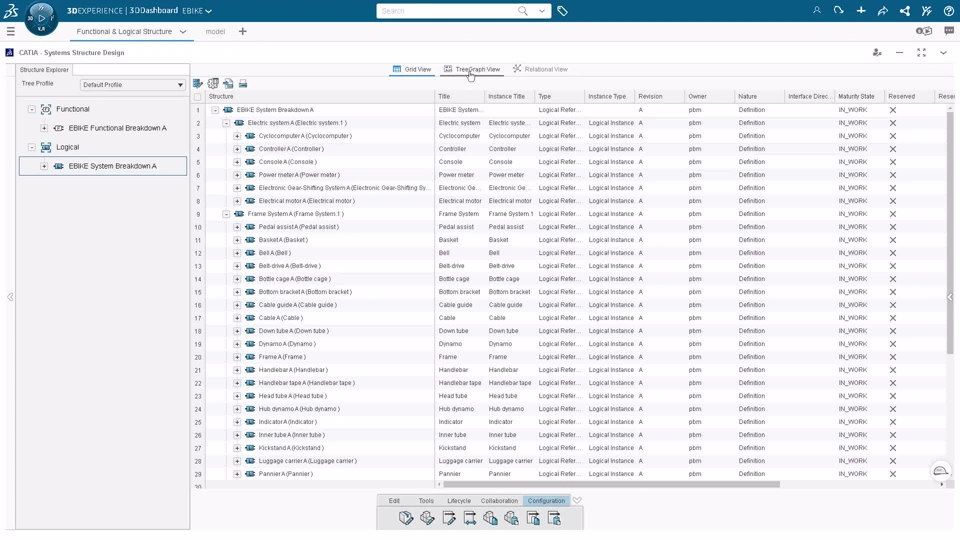Switch to Grid View
This screenshot has height=540, width=960.
point(412,69)
